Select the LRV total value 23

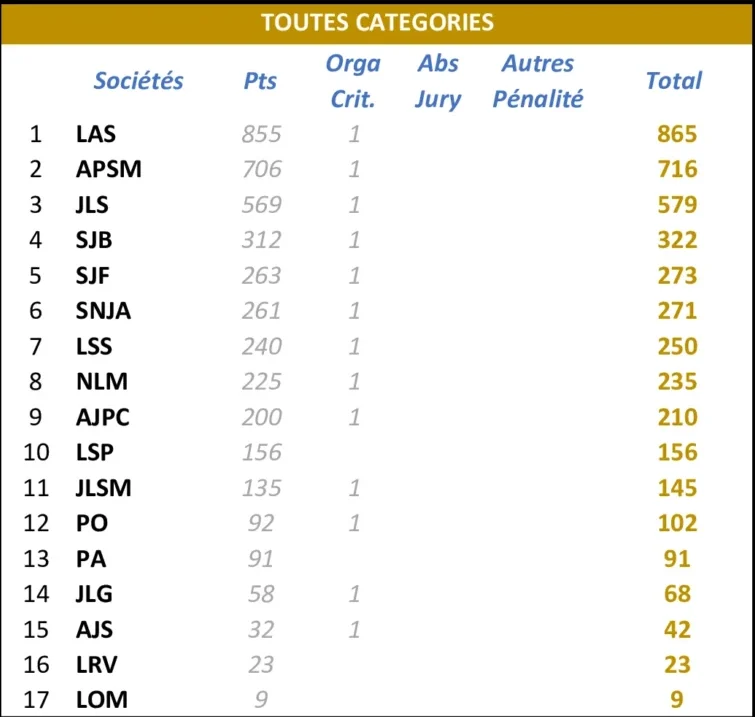(x=677, y=665)
